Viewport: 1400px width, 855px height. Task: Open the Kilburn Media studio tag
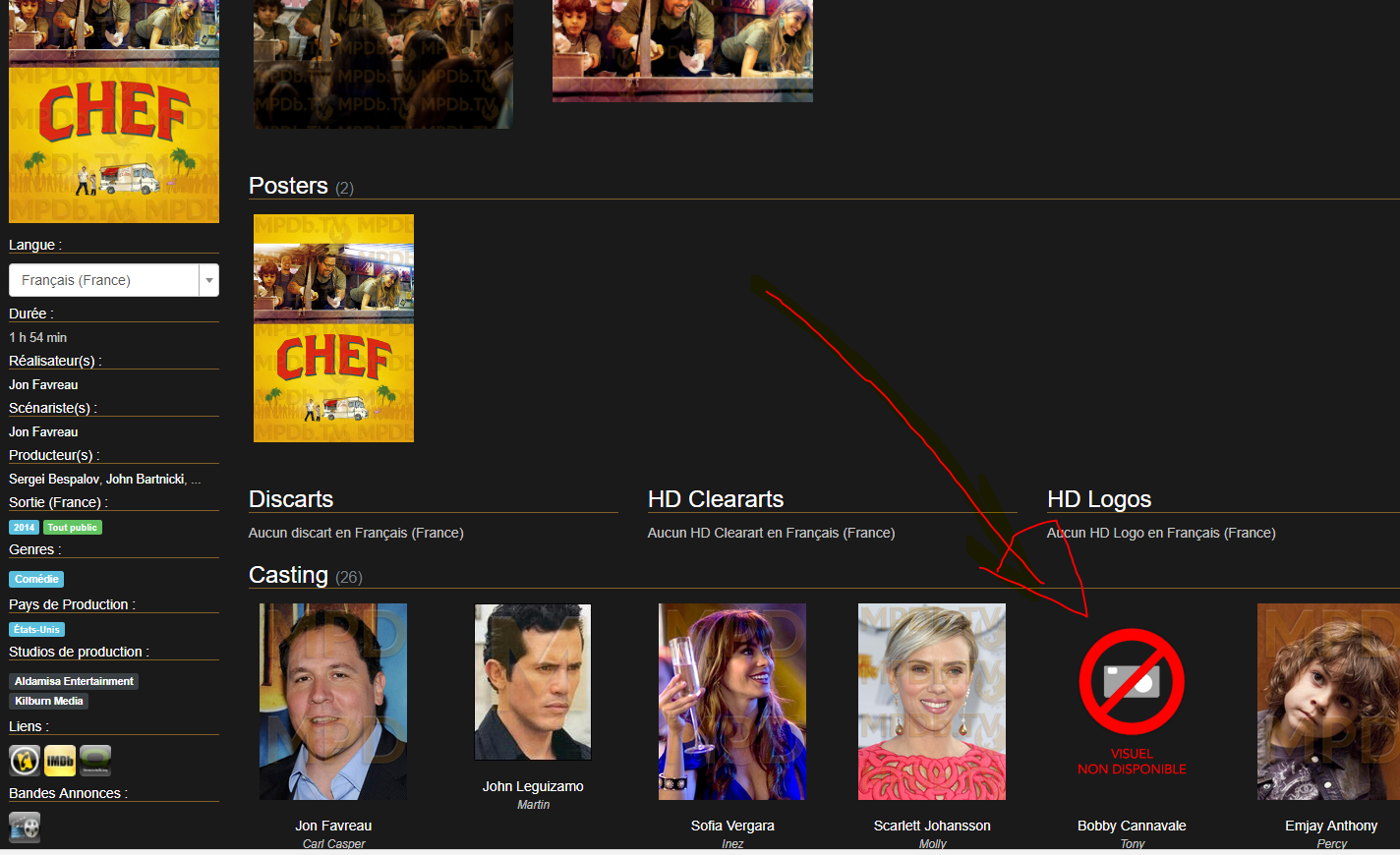pyautogui.click(x=49, y=701)
